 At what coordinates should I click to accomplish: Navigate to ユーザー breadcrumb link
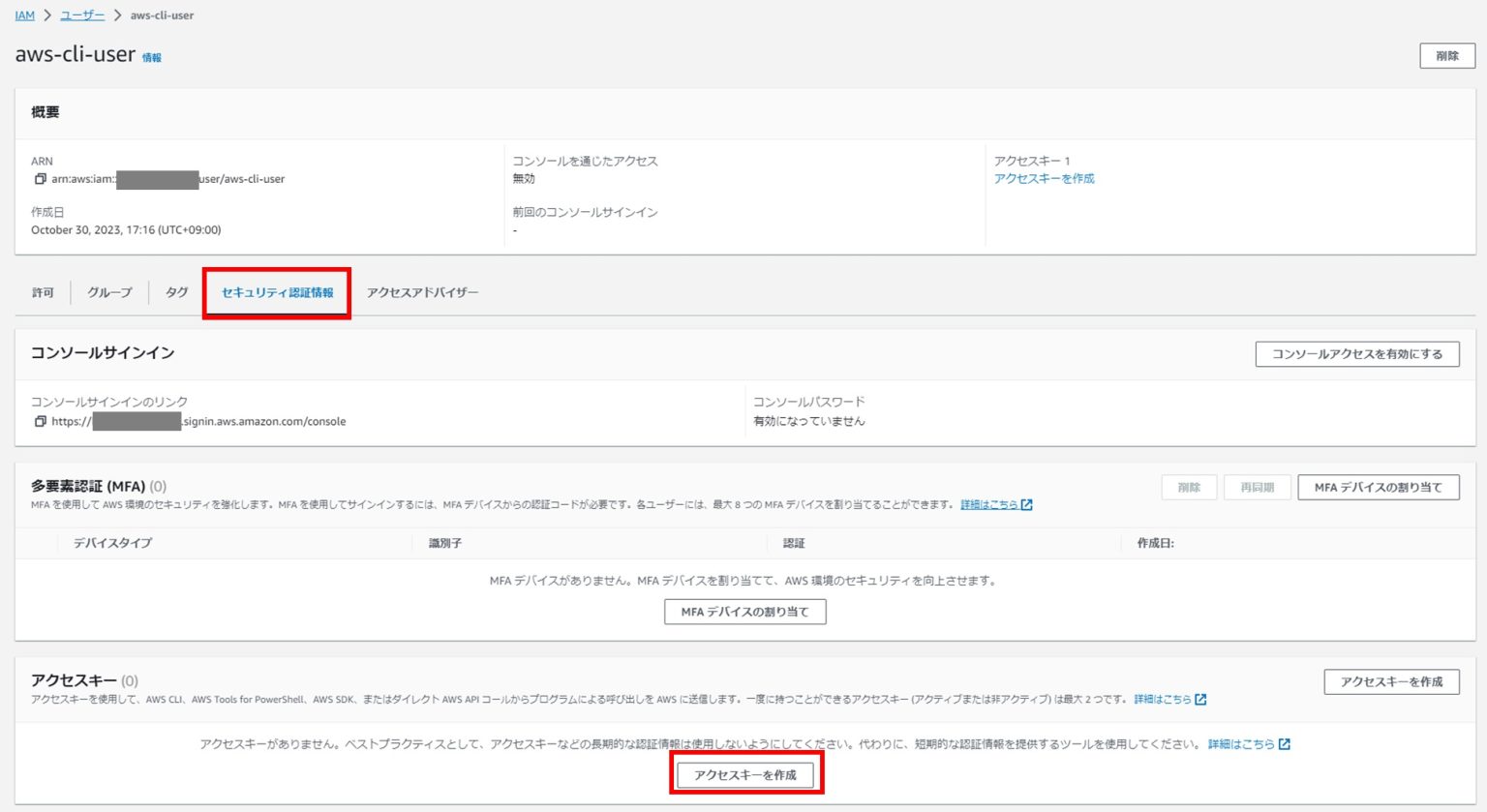pos(79,15)
